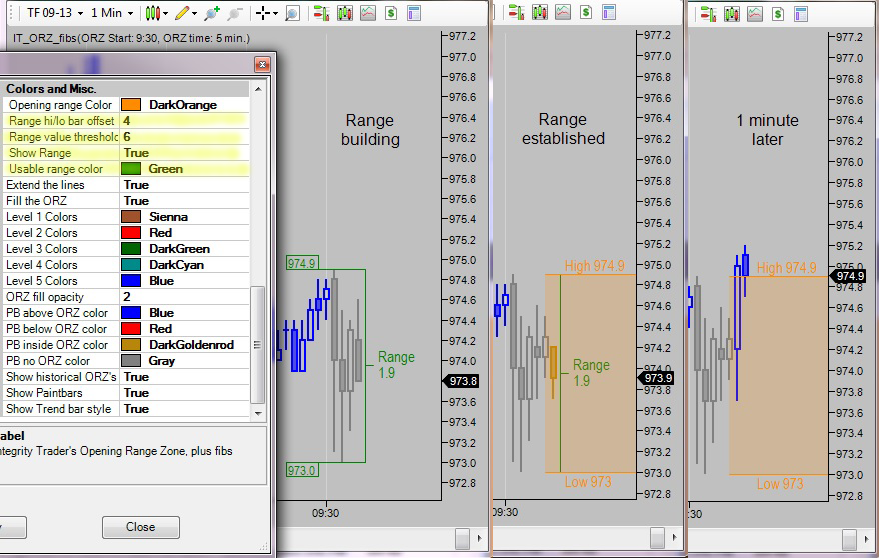Open chart style candlestick icon in left chart
879x558 pixels.
coord(152,13)
